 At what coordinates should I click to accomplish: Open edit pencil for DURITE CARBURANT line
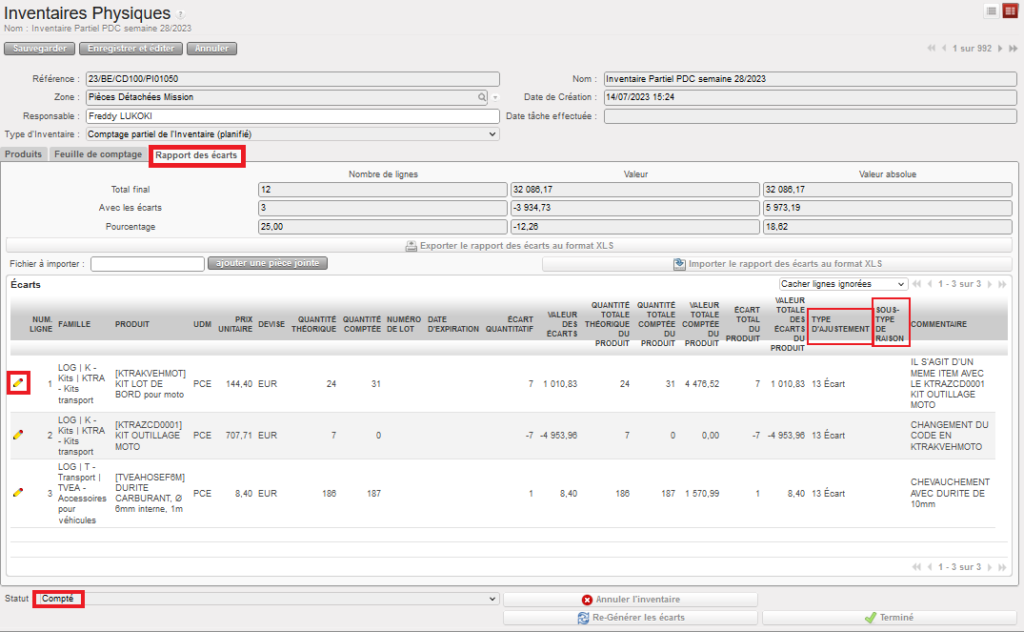[18, 492]
